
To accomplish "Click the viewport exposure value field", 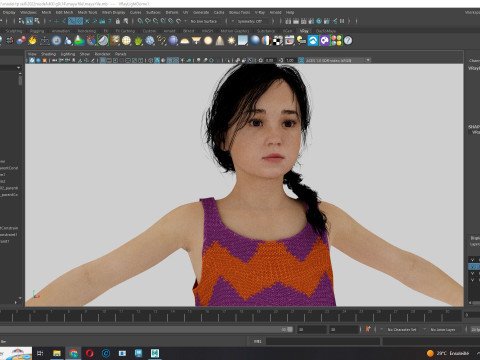I will point(270,60).
